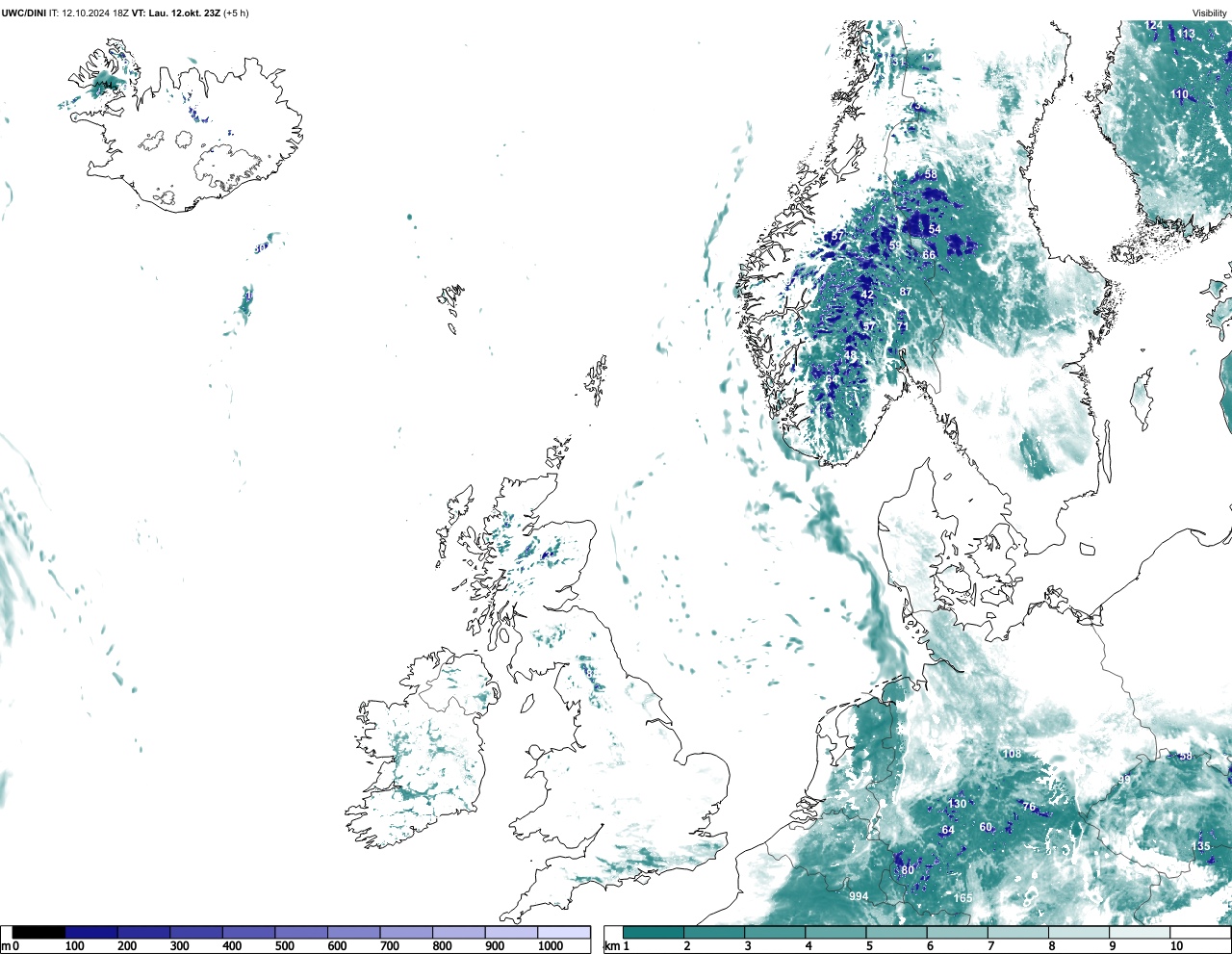Click the '700' label on metre scale

(x=390, y=946)
